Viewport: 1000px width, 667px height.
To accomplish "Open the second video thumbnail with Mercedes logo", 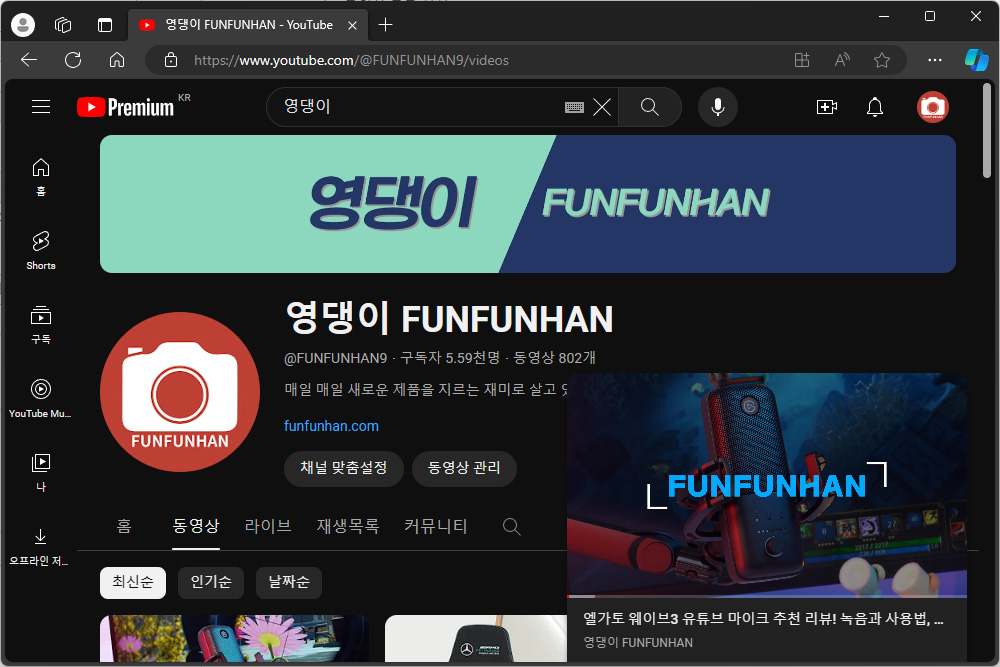I will point(476,638).
